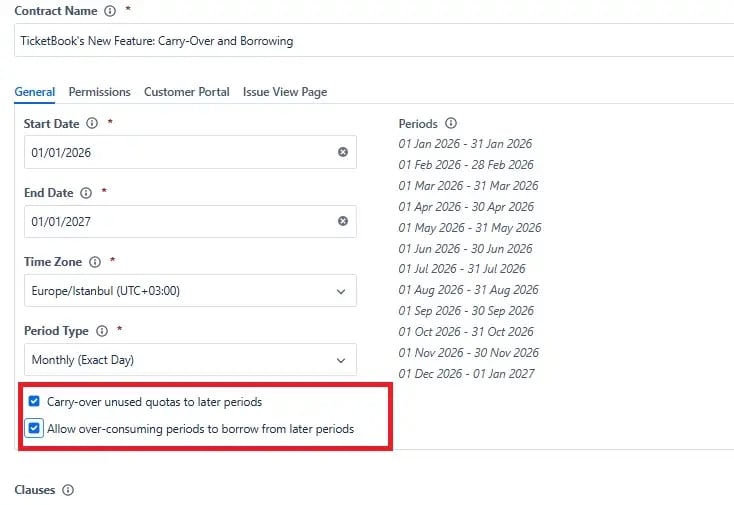Clear the End Date field value
The width and height of the screenshot is (734, 505).
343,221
